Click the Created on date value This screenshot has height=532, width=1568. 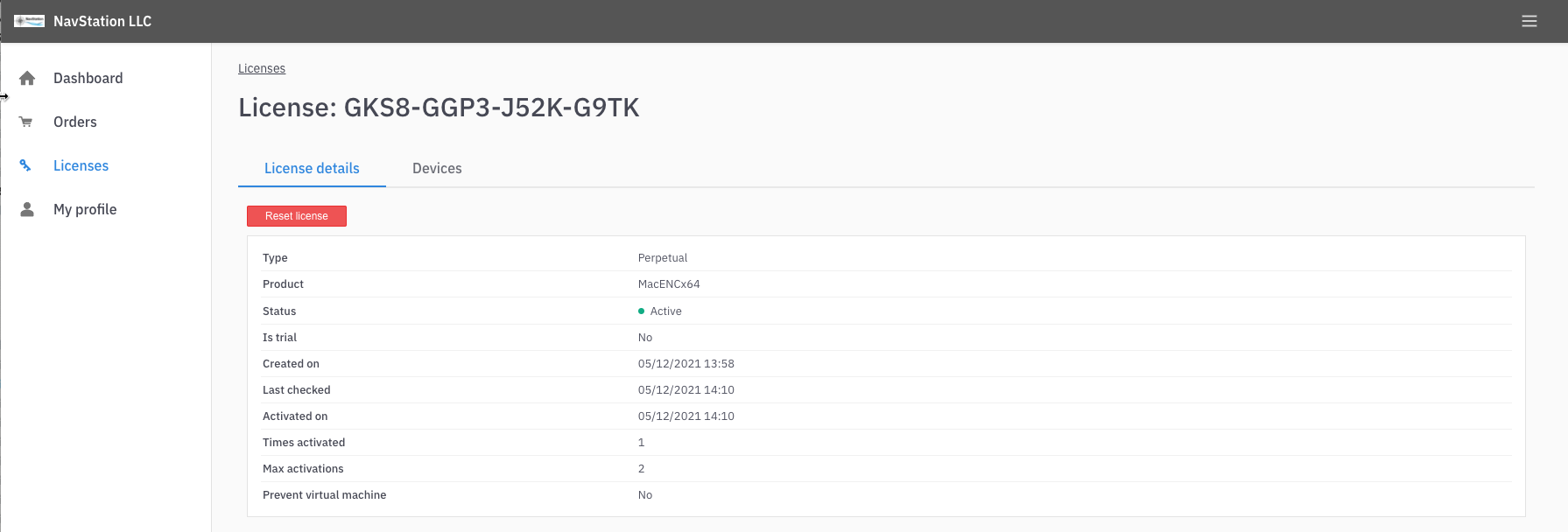tap(686, 363)
